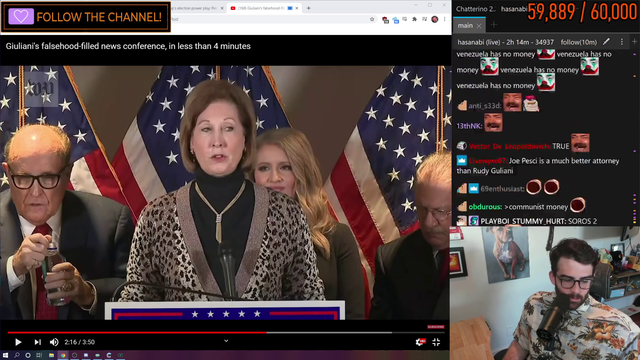Click the TRUE message emote
Image resolution: width=640 pixels, height=360 pixels.
[580, 143]
